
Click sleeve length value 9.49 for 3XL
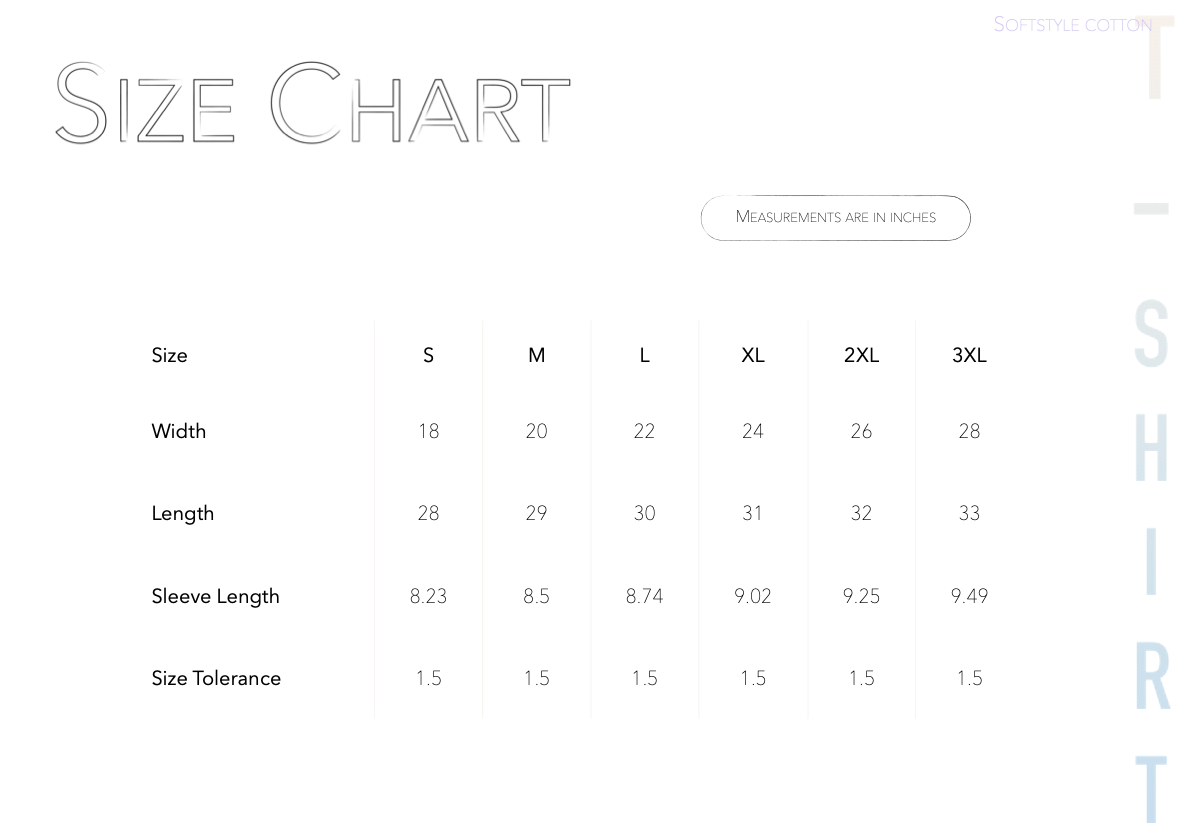[969, 596]
